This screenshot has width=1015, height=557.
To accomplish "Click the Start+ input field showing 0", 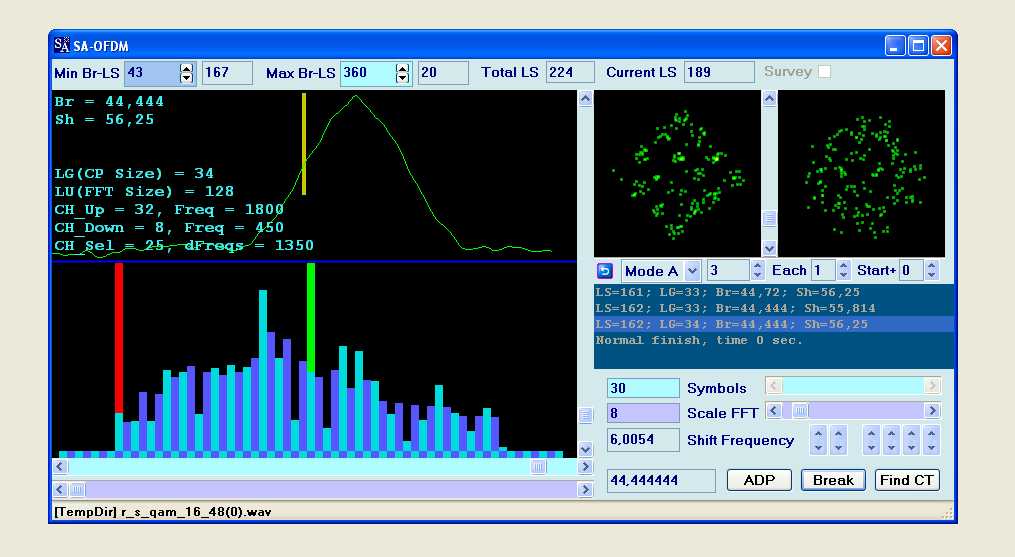I will [911, 271].
